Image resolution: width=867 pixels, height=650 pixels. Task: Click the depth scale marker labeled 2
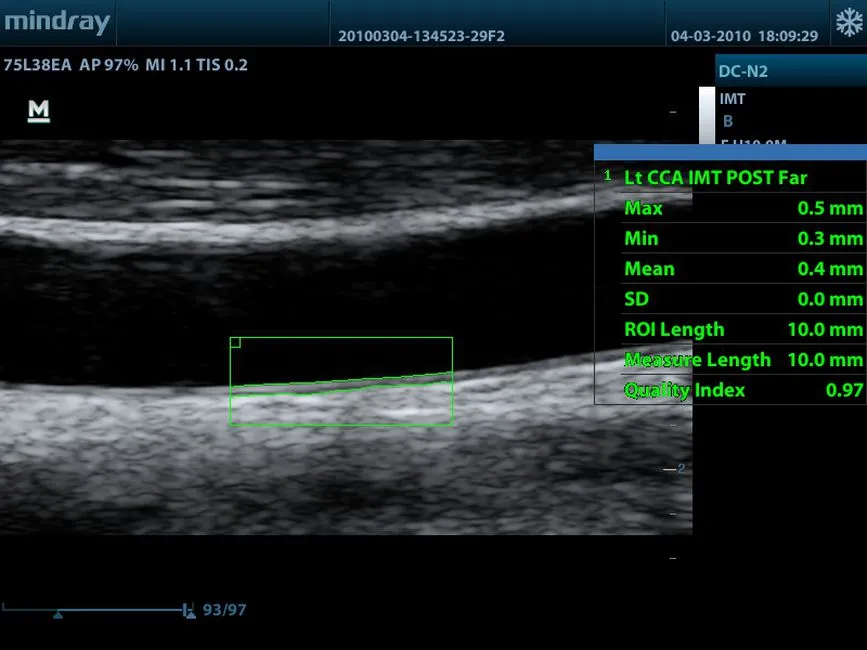point(680,468)
